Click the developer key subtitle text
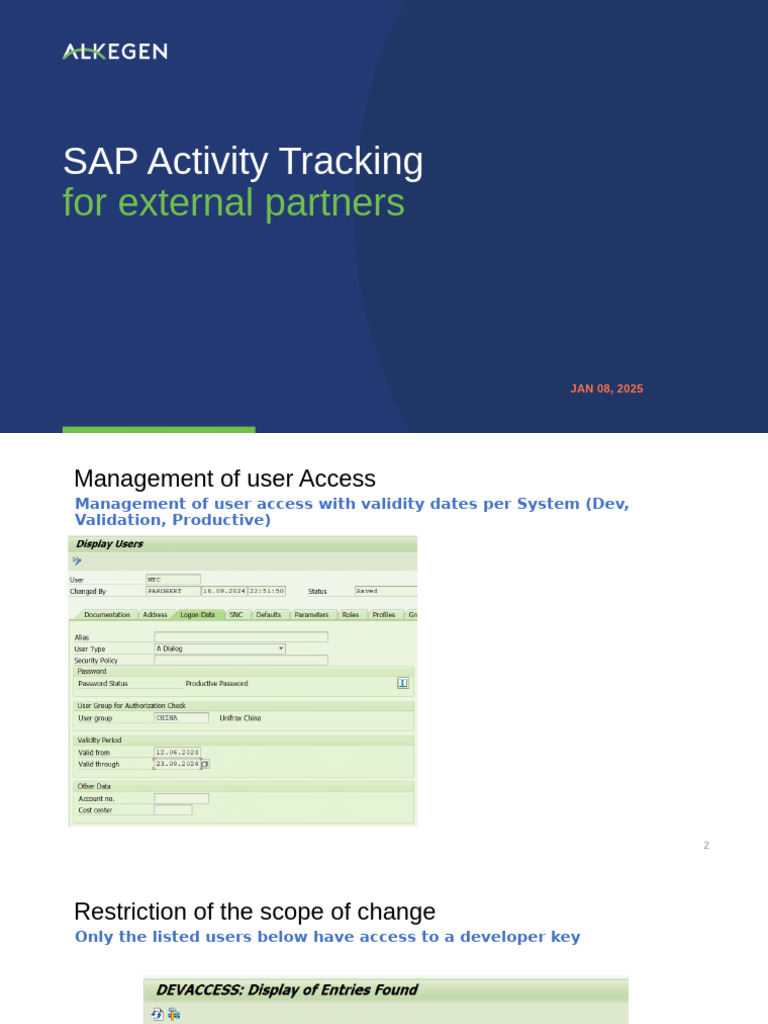This screenshot has width=768, height=1024. coord(327,936)
